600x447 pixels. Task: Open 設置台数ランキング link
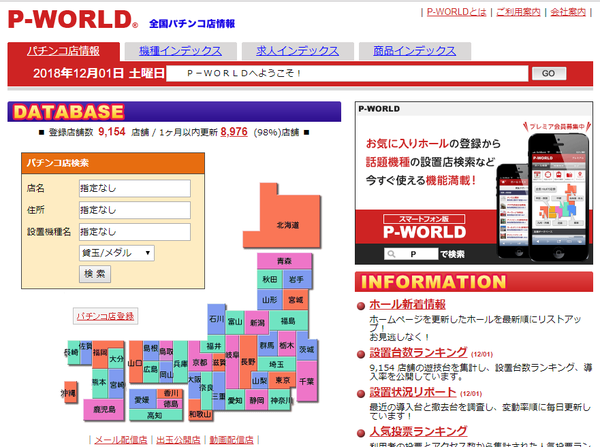tap(418, 352)
